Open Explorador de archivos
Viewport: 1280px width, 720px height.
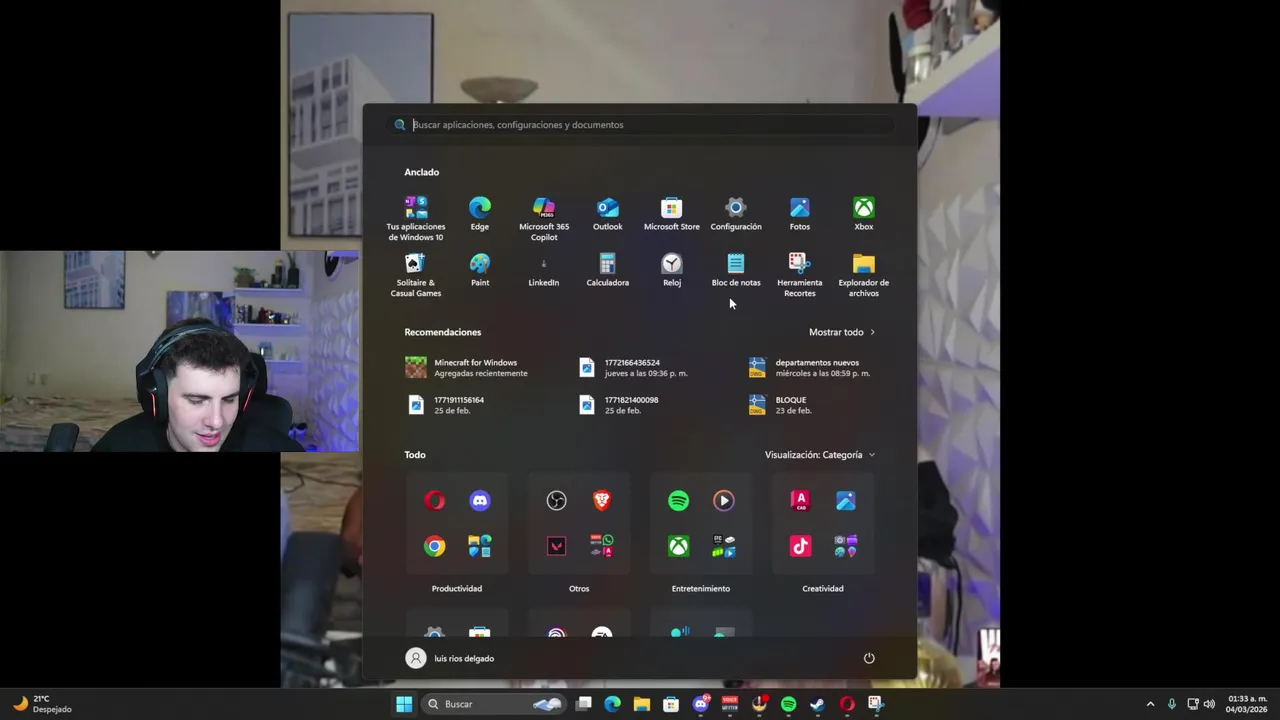coord(864,275)
